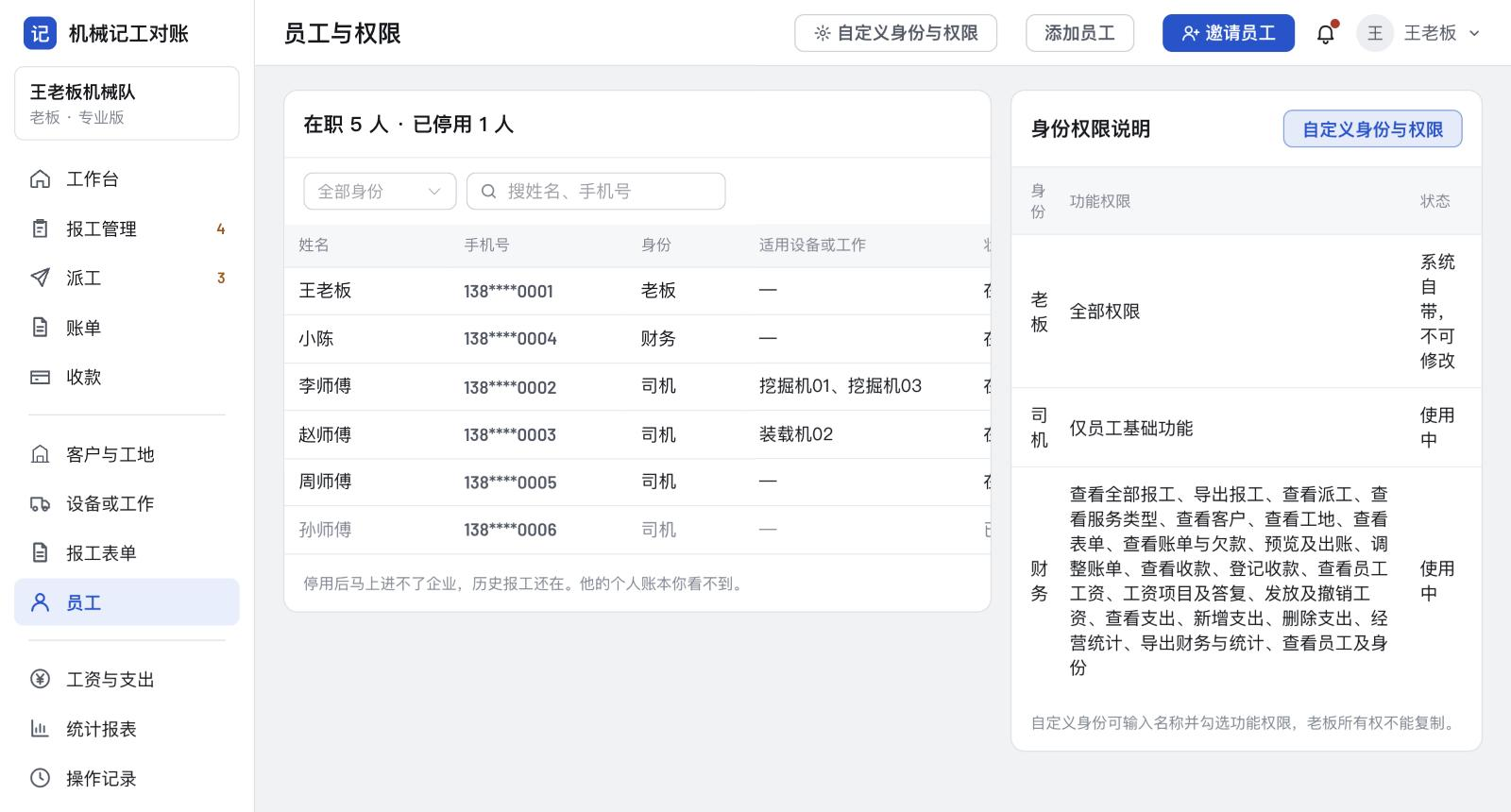Select the 李师傅 employee name
This screenshot has width=1511, height=812.
tap(325, 386)
